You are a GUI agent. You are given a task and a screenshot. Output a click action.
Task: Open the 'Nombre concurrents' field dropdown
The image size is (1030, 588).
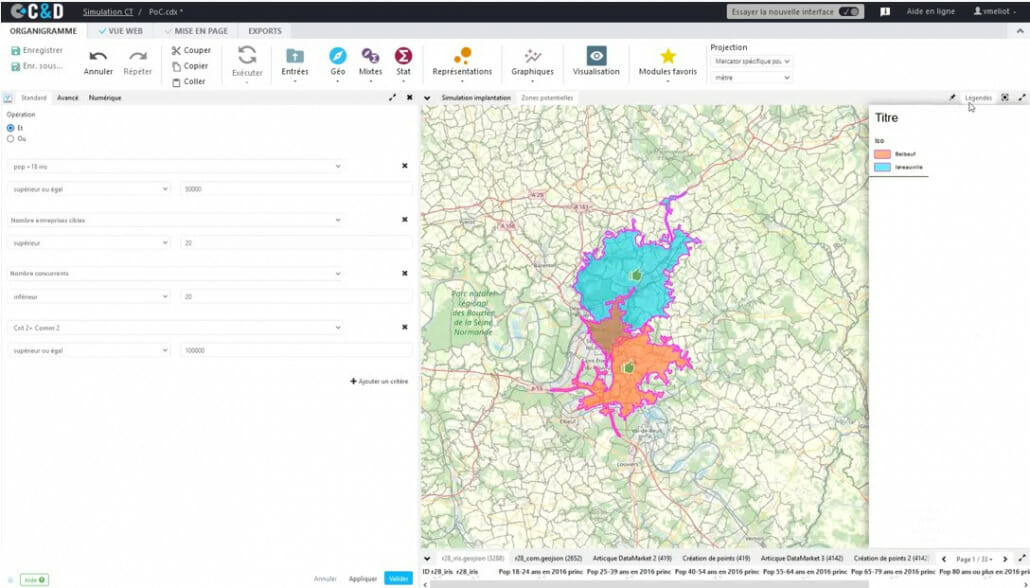[175, 273]
